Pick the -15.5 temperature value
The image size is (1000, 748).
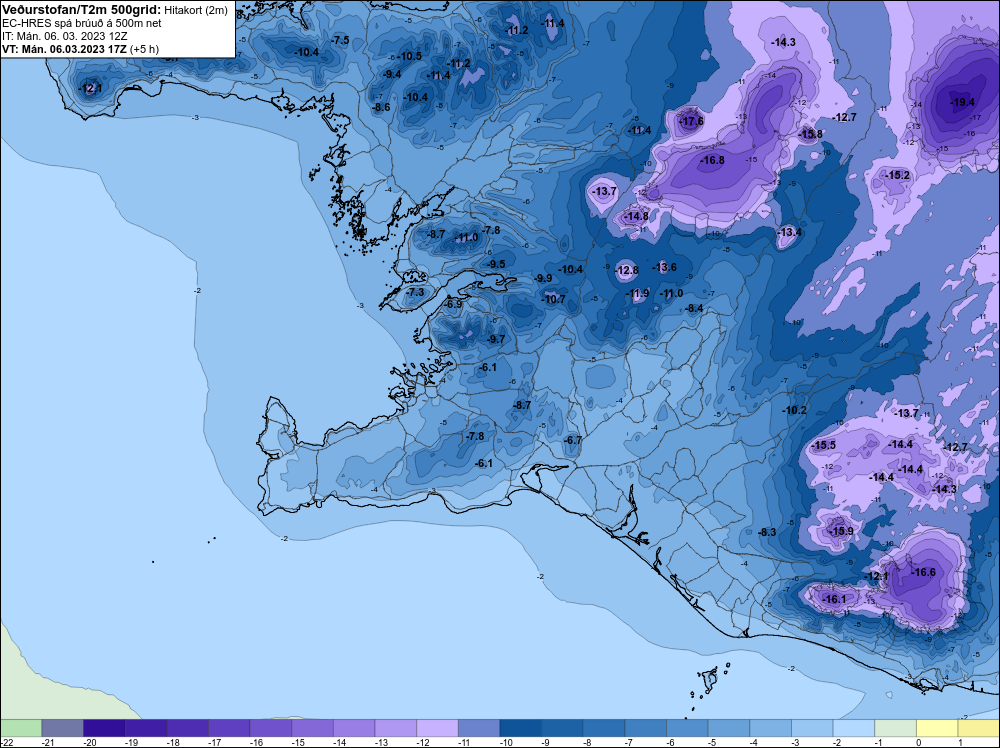(823, 446)
